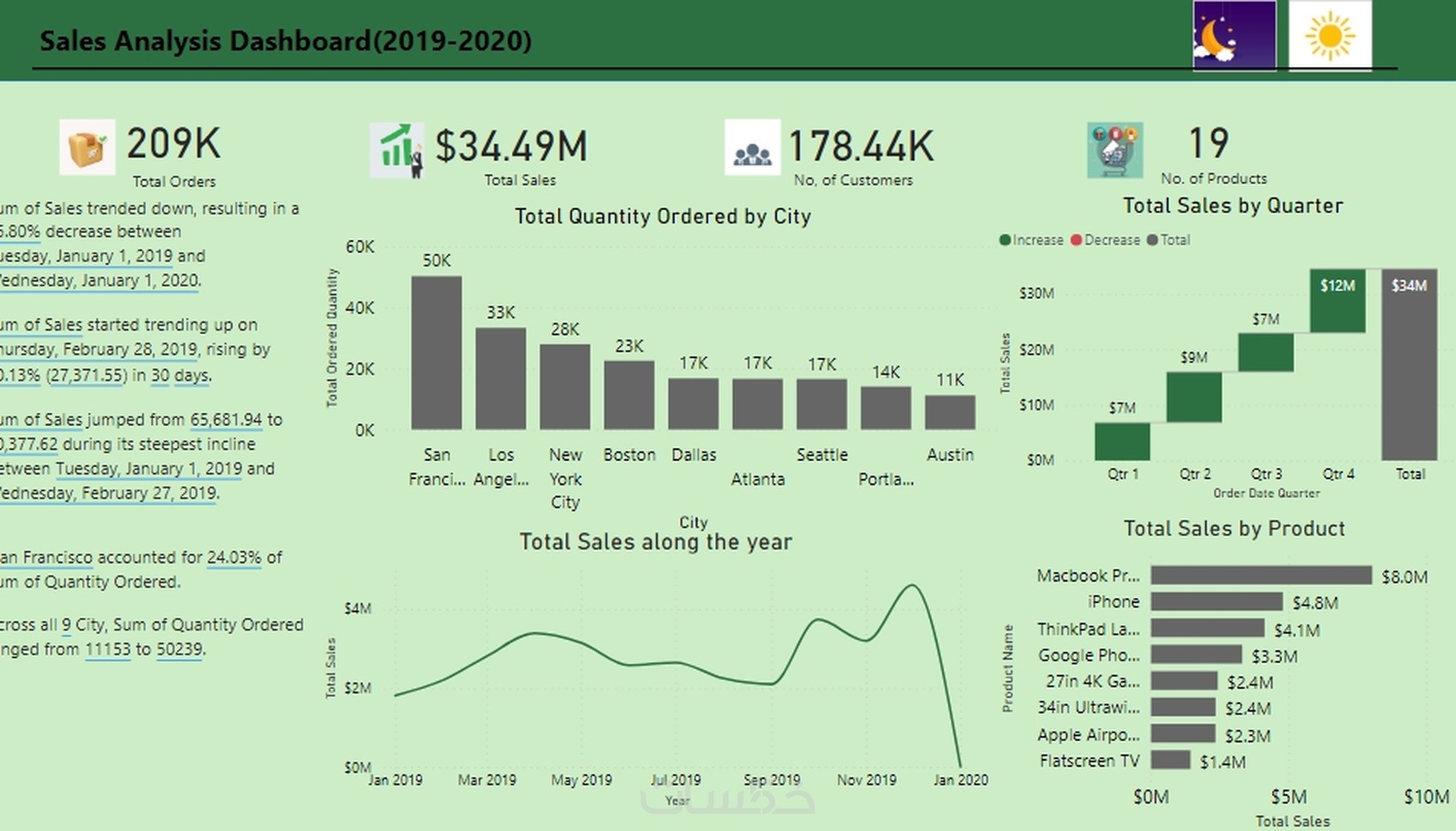Select the Flatscreen TV sales bar

click(x=1170, y=761)
